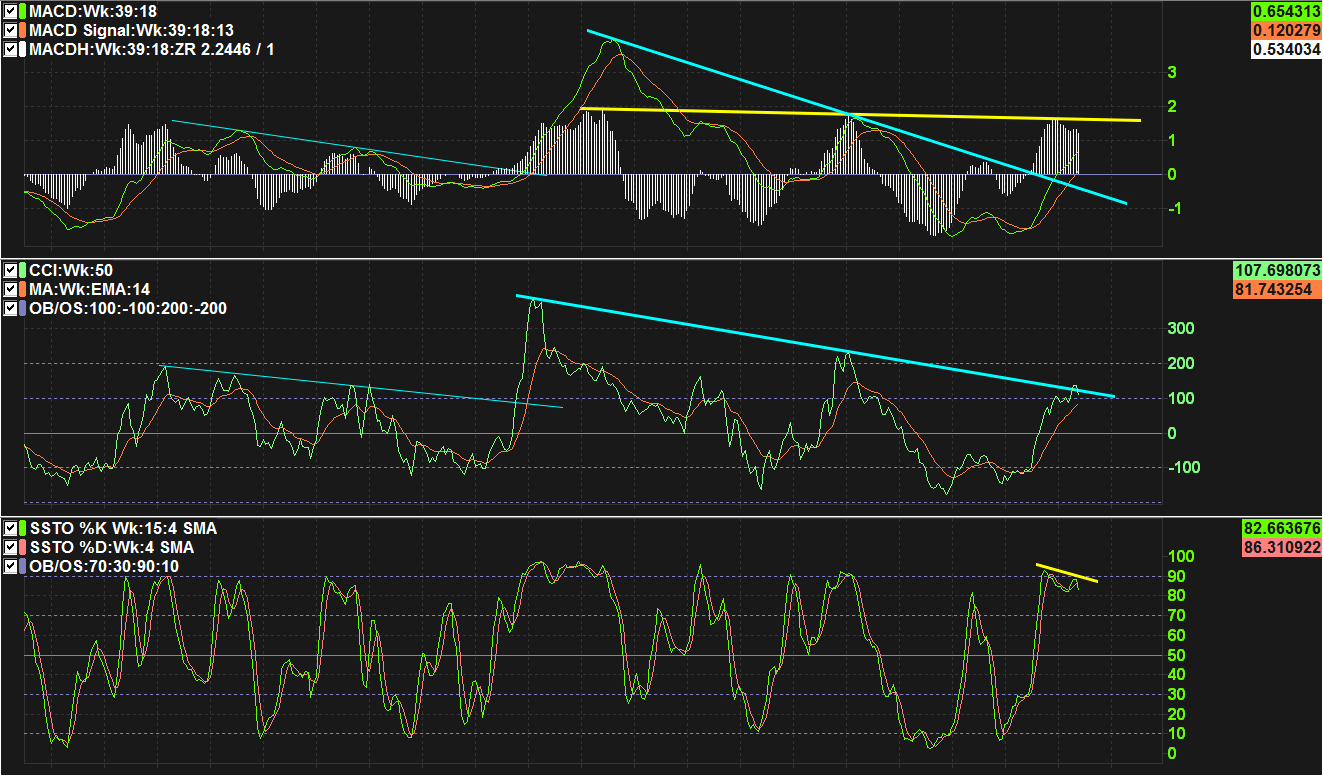Select the thick cyan trendline on the CCI panel
The height and width of the screenshot is (776, 1323).
pyautogui.click(x=815, y=346)
